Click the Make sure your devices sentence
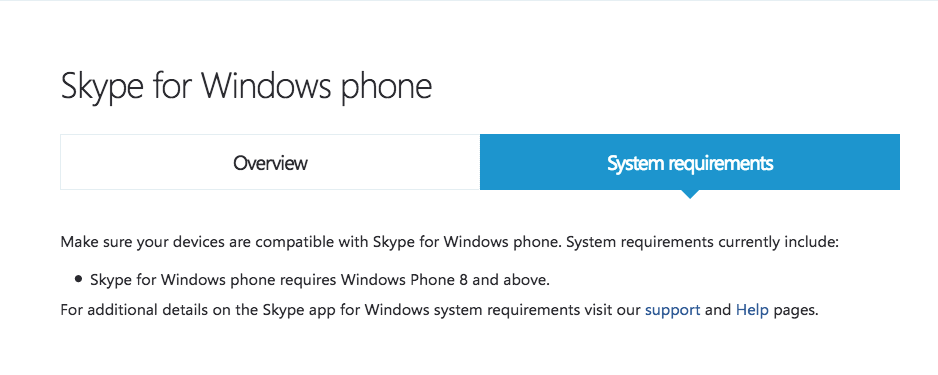The width and height of the screenshot is (938, 375). pos(450,243)
